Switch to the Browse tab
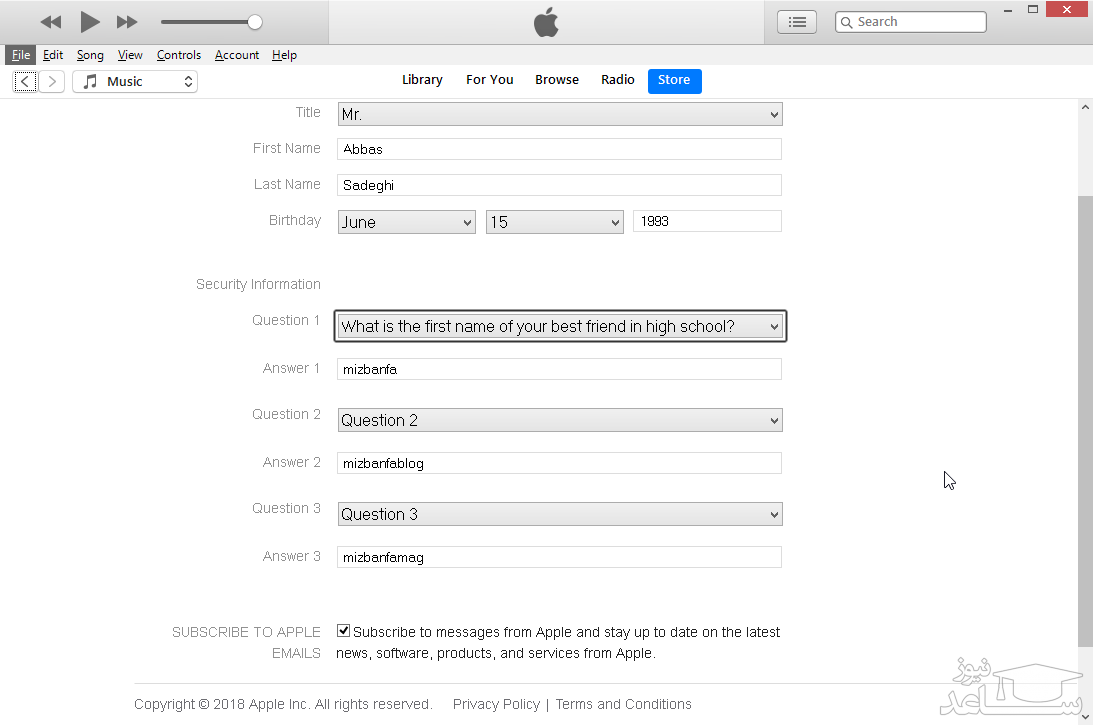The width and height of the screenshot is (1093, 725). coord(556,80)
